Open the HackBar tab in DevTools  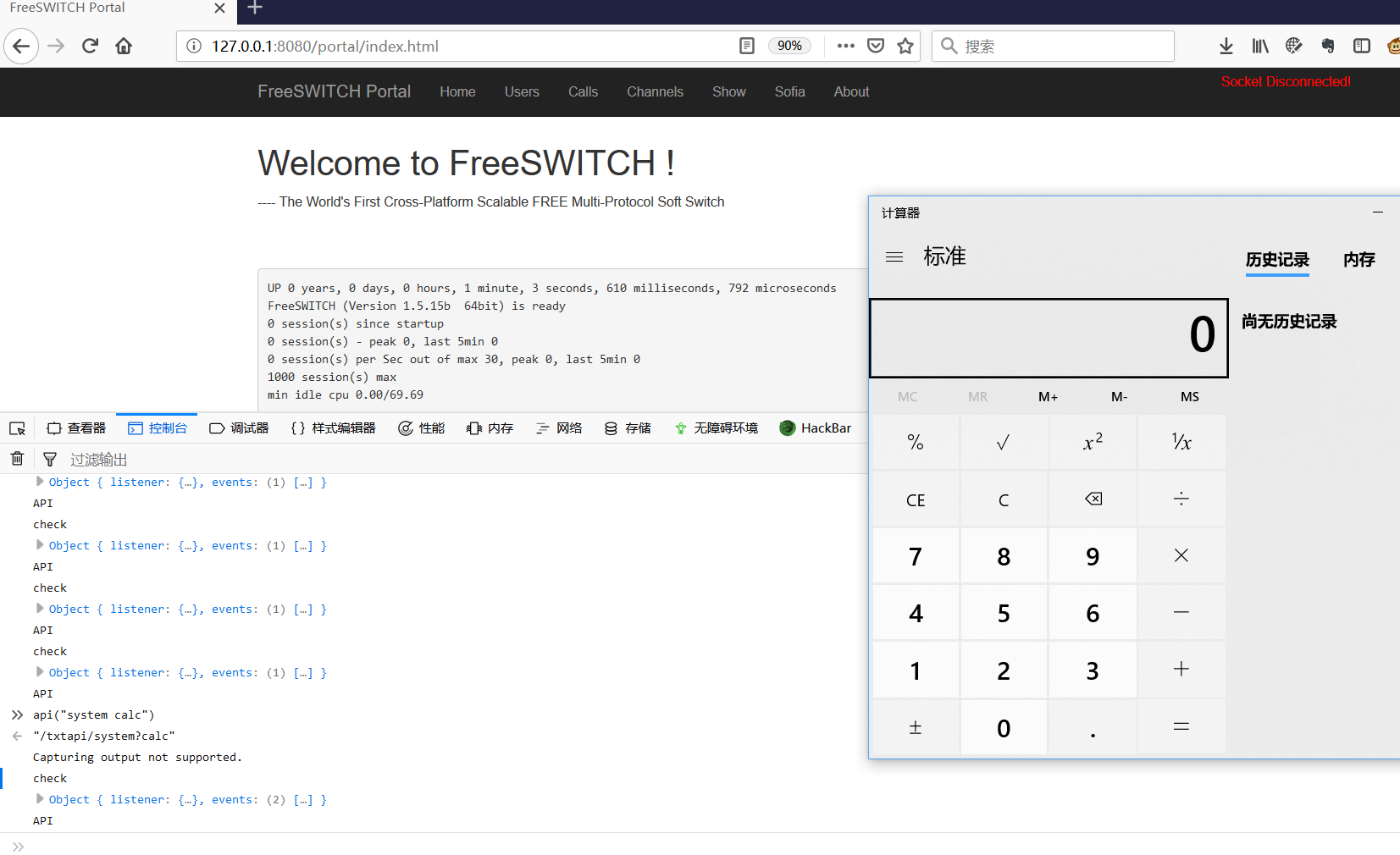coord(816,428)
